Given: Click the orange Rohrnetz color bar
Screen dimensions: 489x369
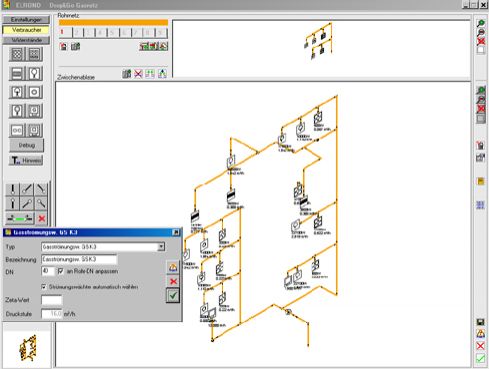Looking at the screenshot, I should tap(113, 22).
